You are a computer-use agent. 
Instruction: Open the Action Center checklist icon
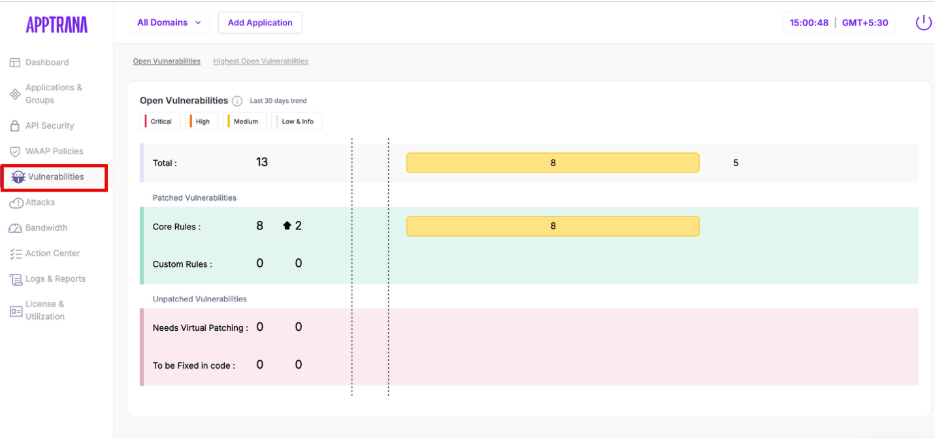[x=15, y=254]
